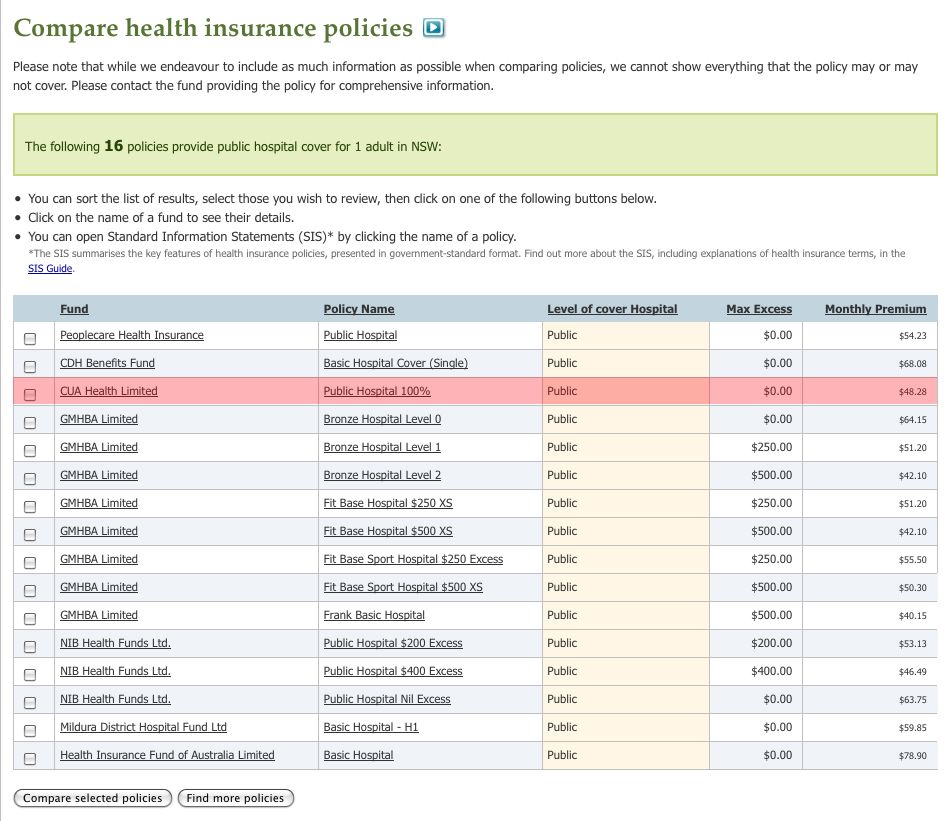The height and width of the screenshot is (821, 950).
Task: Tick checkbox for Health Insurance Fund of Australia
Action: coord(30,758)
